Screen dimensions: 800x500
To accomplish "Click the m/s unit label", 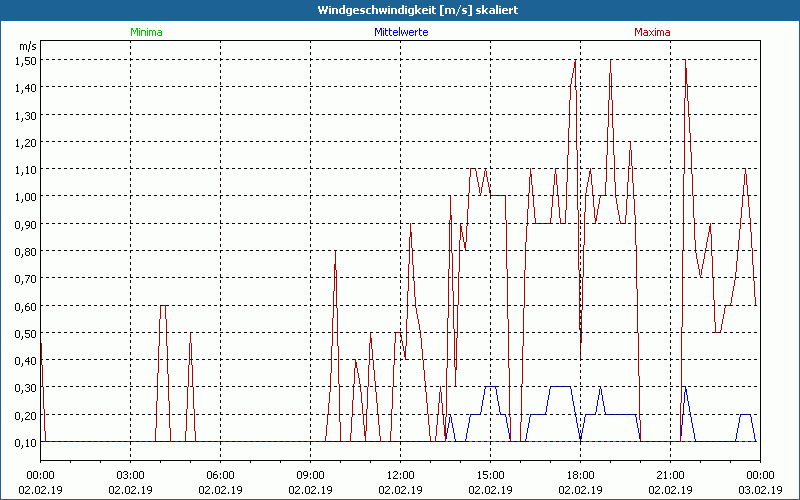I will click(27, 46).
